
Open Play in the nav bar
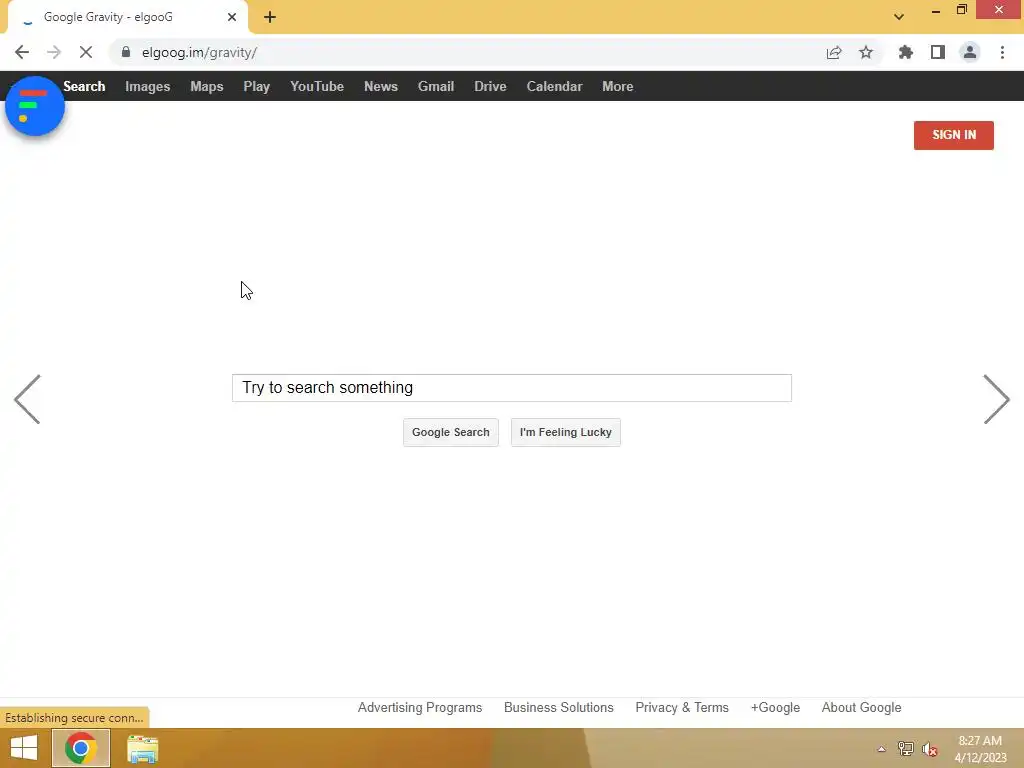[257, 86]
